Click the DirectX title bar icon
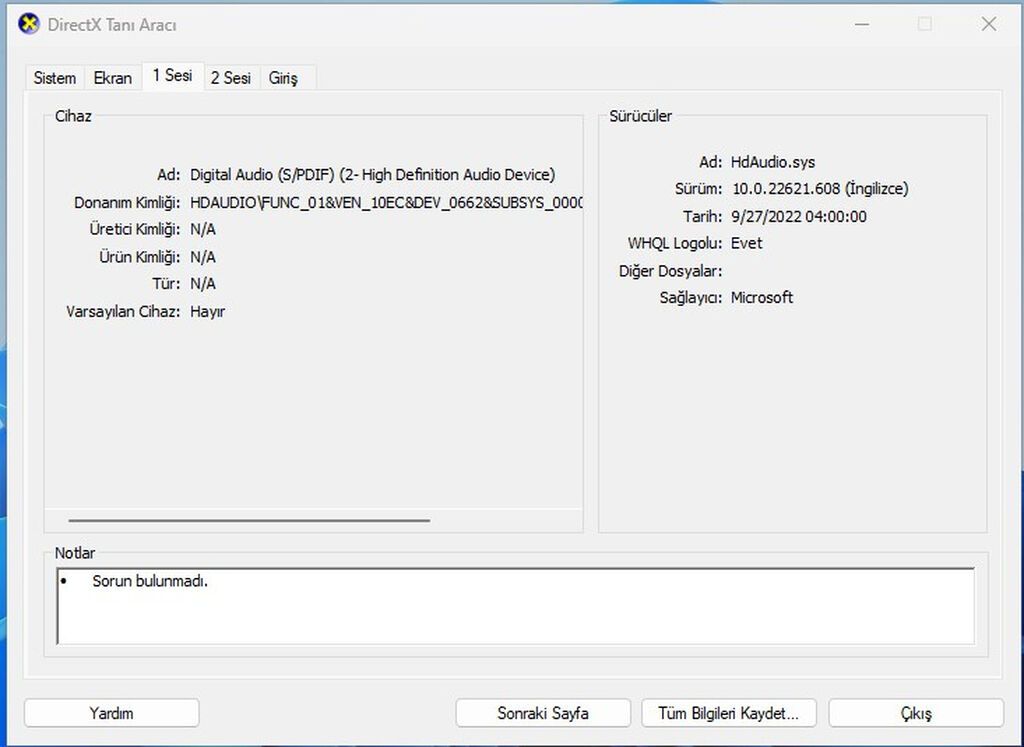The height and width of the screenshot is (747, 1024). (x=29, y=24)
